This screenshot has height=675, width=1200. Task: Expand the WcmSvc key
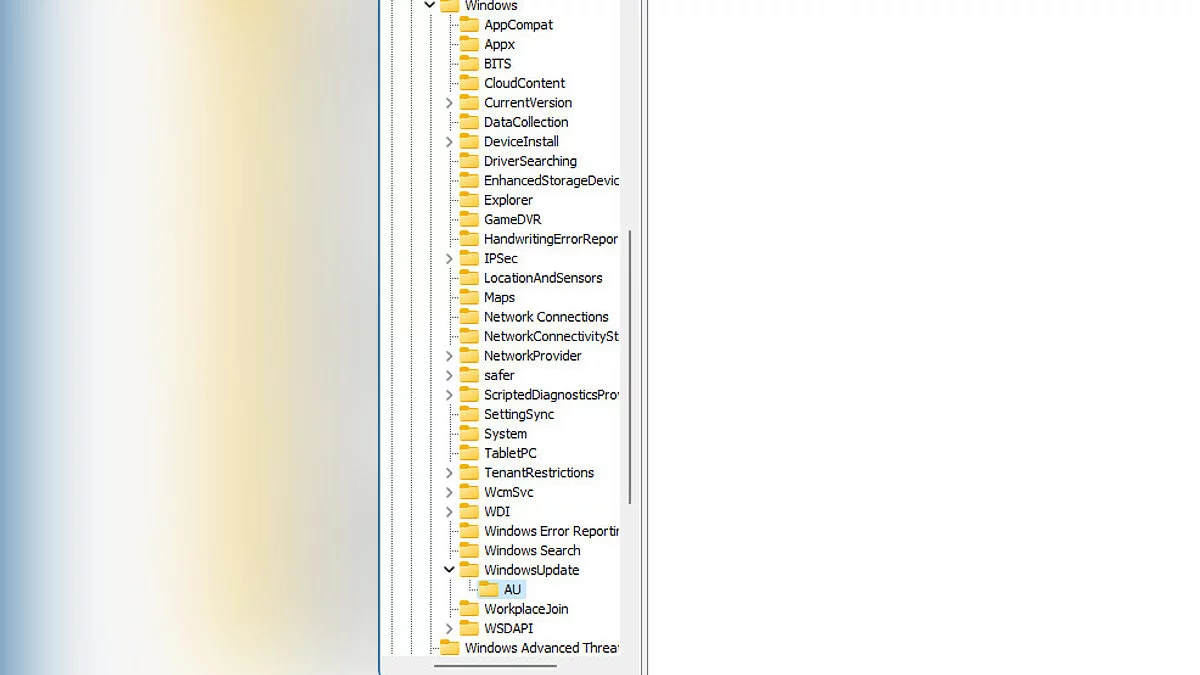(x=449, y=493)
